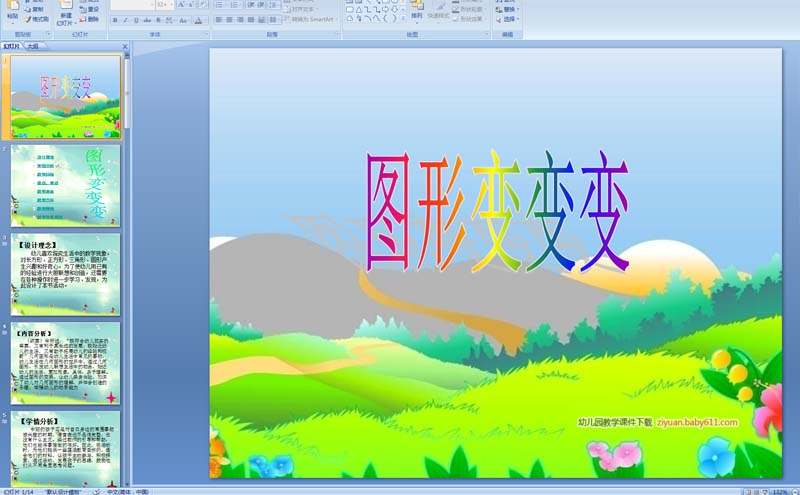Click the Paste clipboard icon
The height and width of the screenshot is (495, 800).
point(13,5)
